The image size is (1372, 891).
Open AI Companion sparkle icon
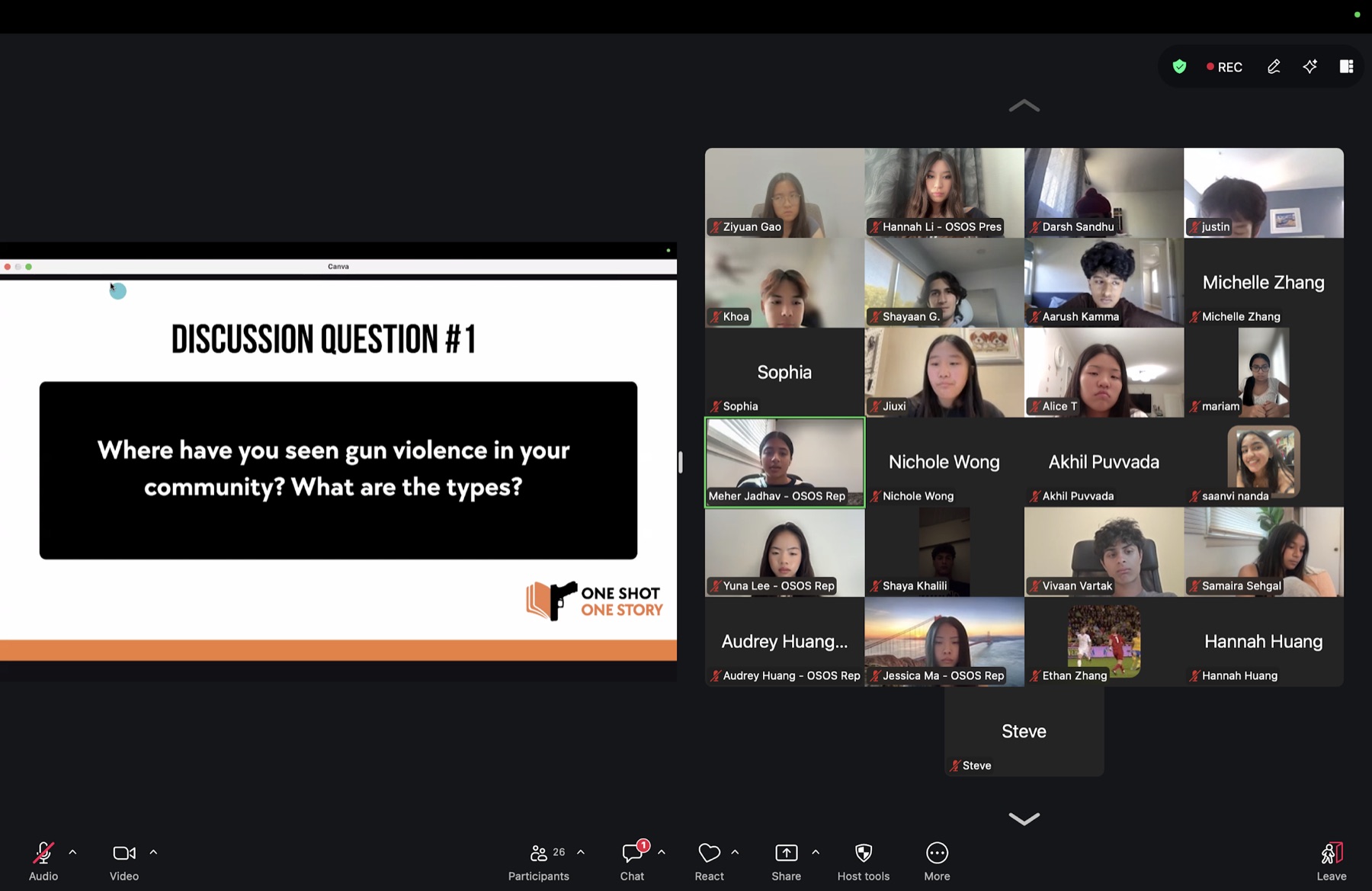[1310, 67]
